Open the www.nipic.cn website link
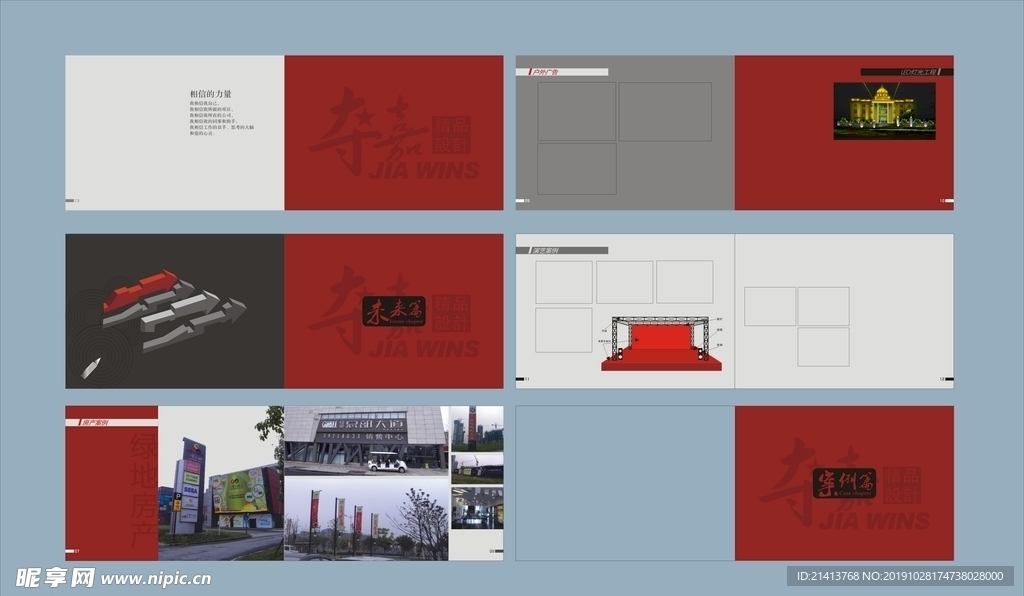1024x596 pixels. click(x=156, y=578)
